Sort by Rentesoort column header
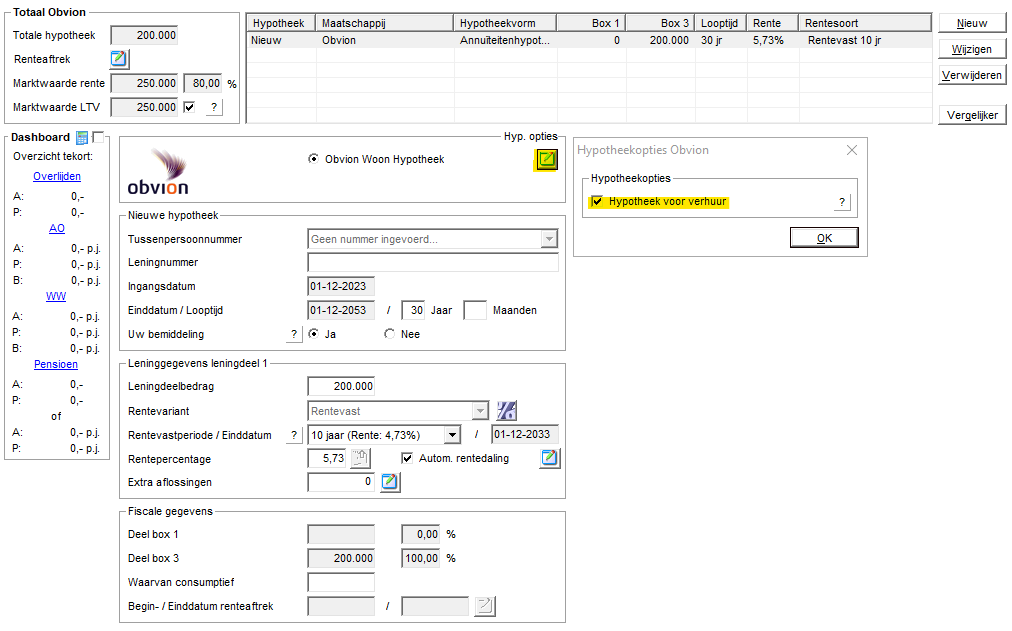The height and width of the screenshot is (631, 1012). (x=865, y=23)
